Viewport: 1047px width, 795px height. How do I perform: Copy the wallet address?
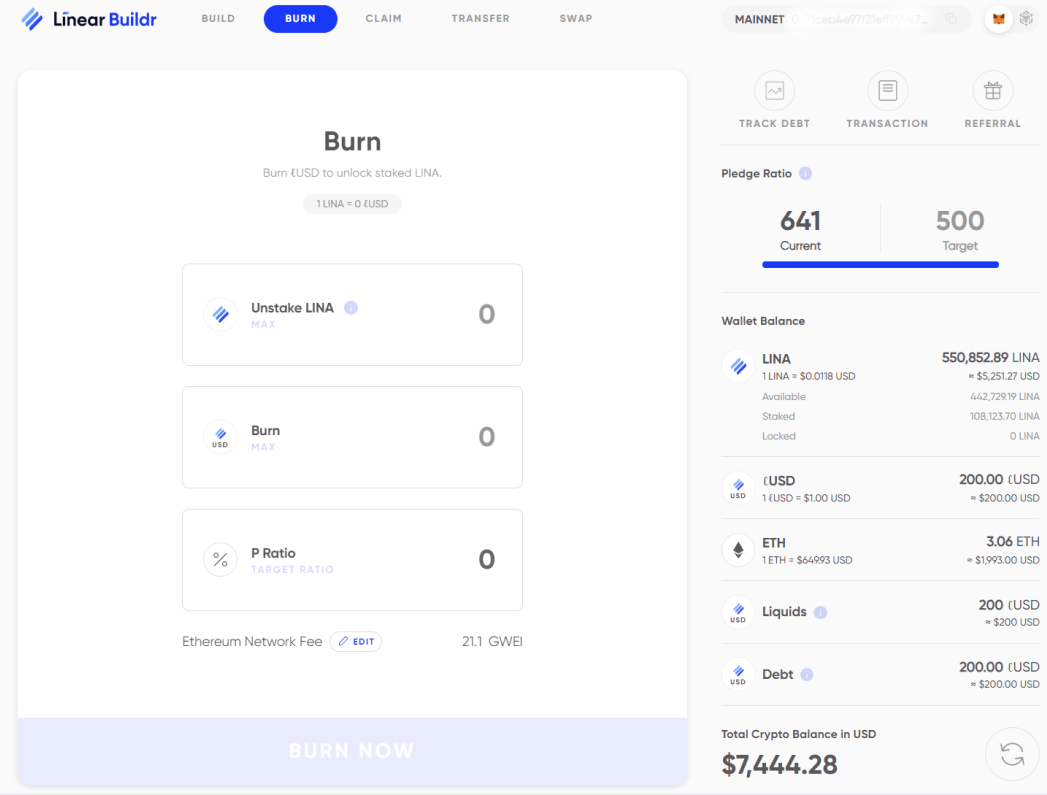coord(951,19)
